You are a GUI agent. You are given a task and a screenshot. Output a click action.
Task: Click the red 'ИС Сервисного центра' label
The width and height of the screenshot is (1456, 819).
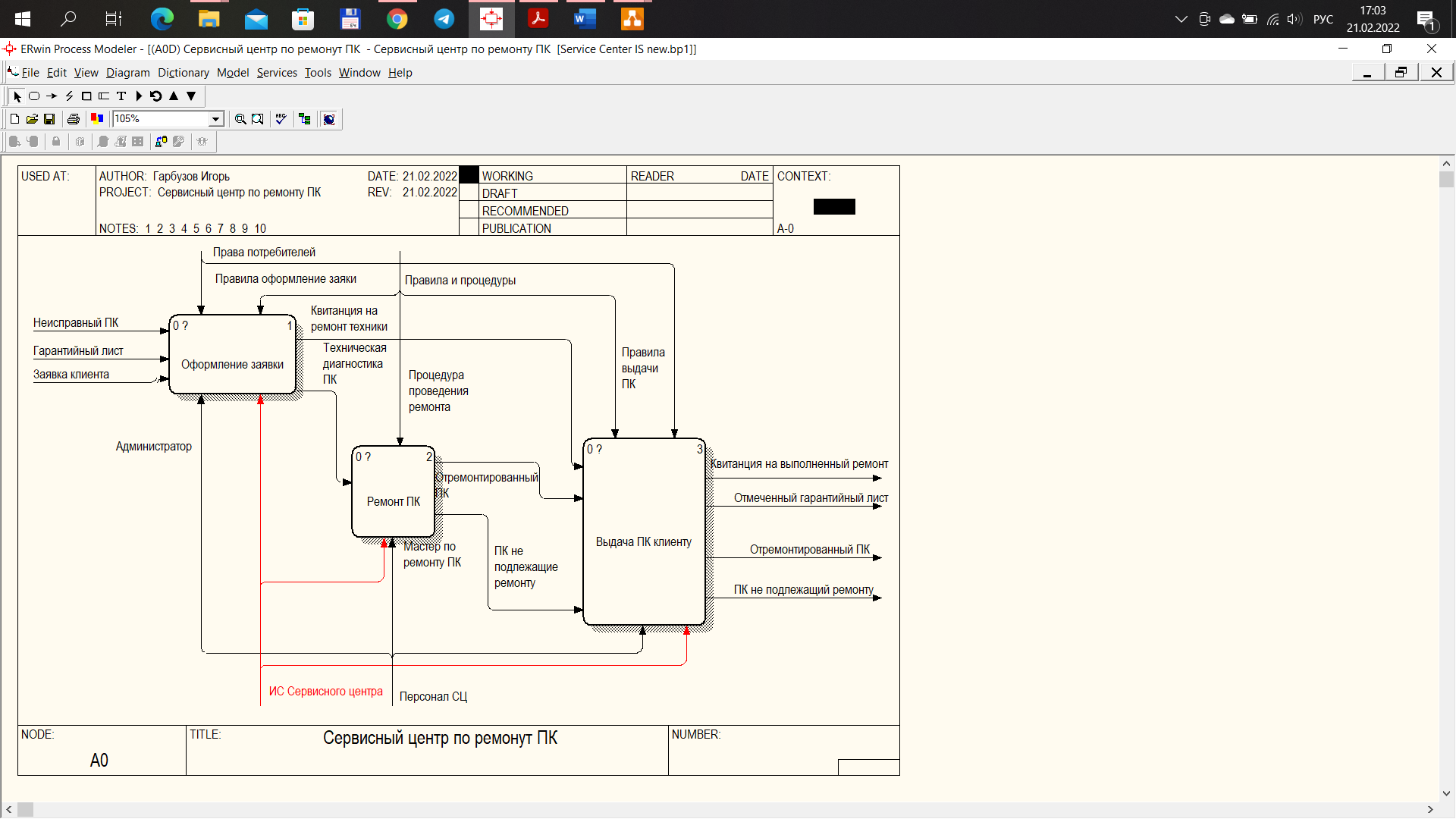click(326, 692)
